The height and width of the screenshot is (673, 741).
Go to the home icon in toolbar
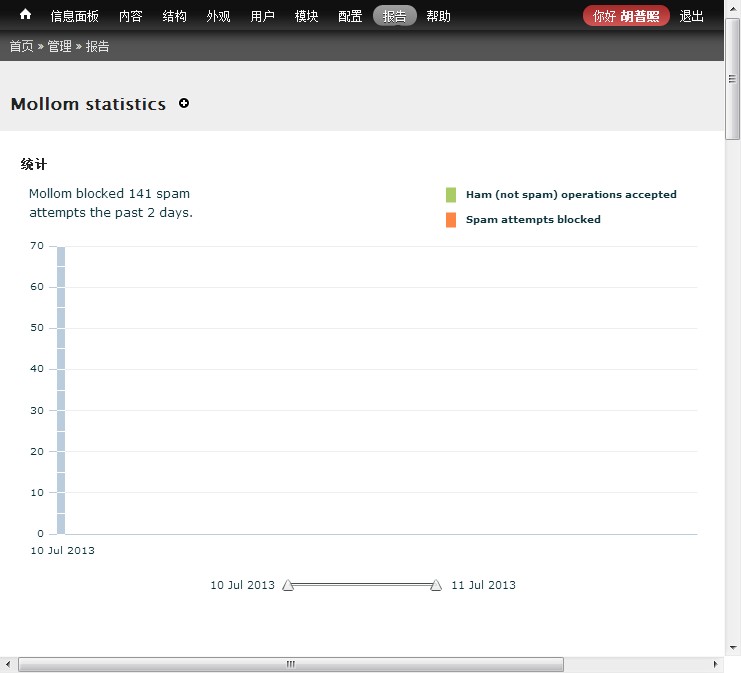[x=26, y=15]
